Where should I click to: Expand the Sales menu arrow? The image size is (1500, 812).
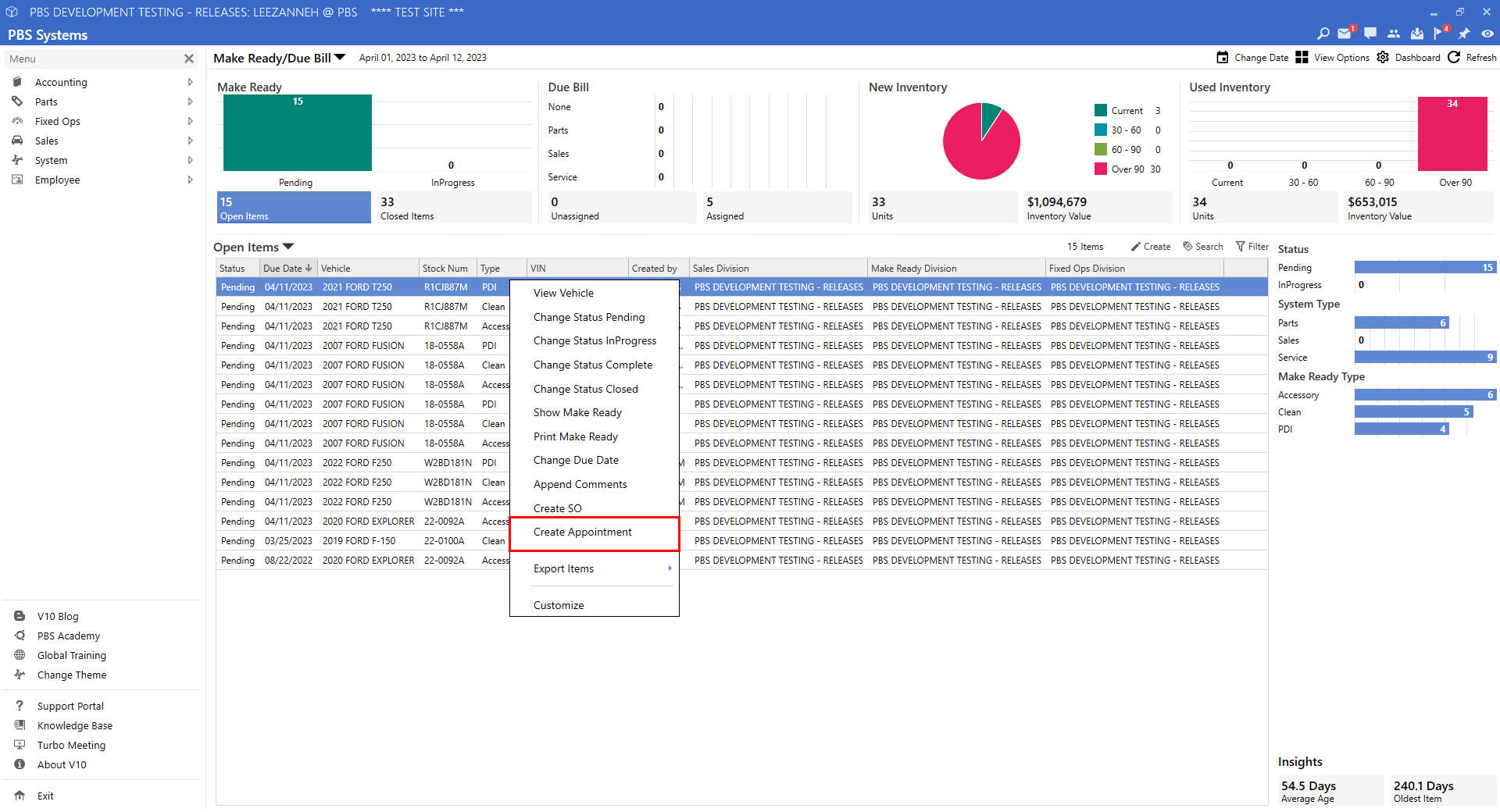coord(190,141)
